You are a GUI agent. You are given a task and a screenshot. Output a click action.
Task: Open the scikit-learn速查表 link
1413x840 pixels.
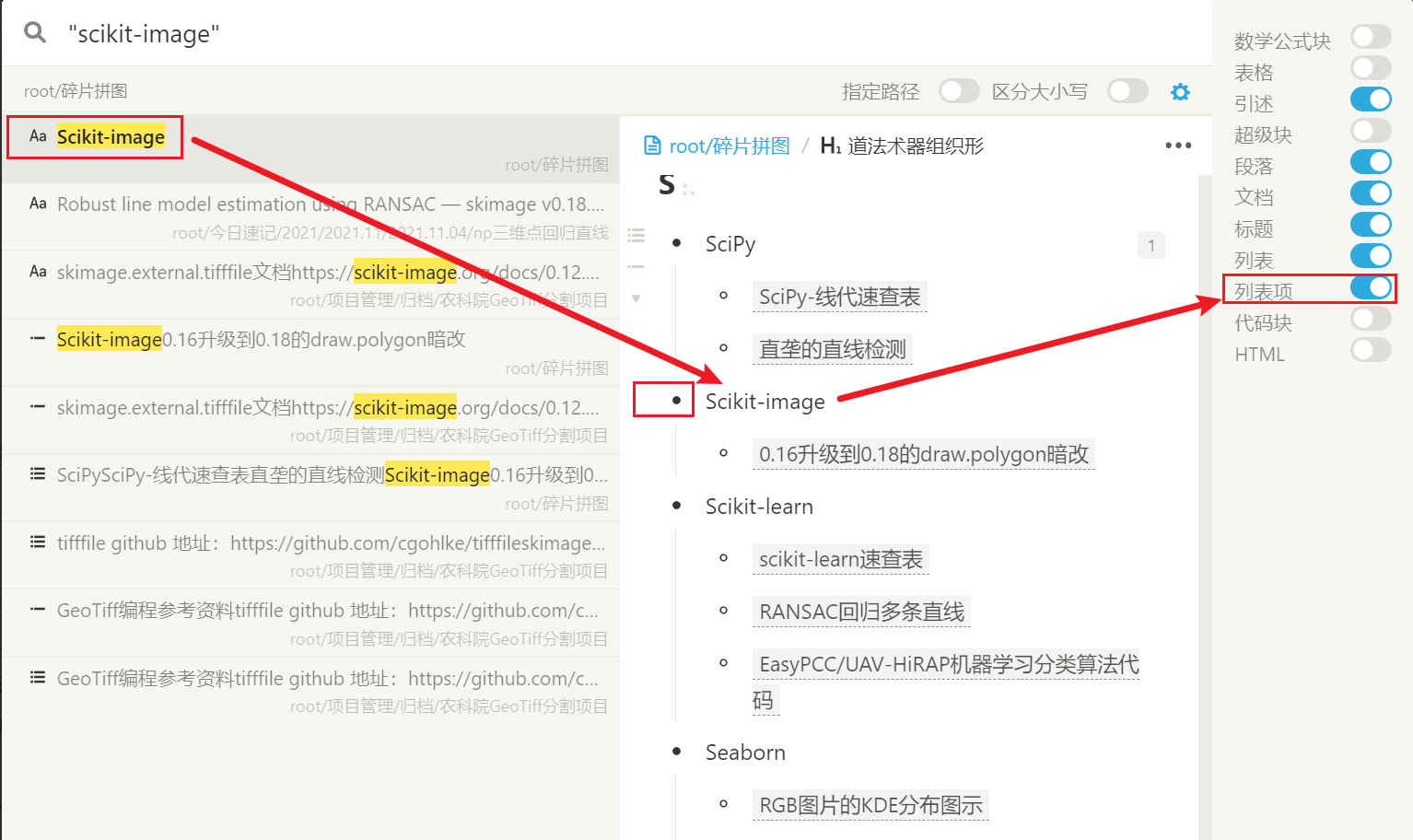click(841, 559)
